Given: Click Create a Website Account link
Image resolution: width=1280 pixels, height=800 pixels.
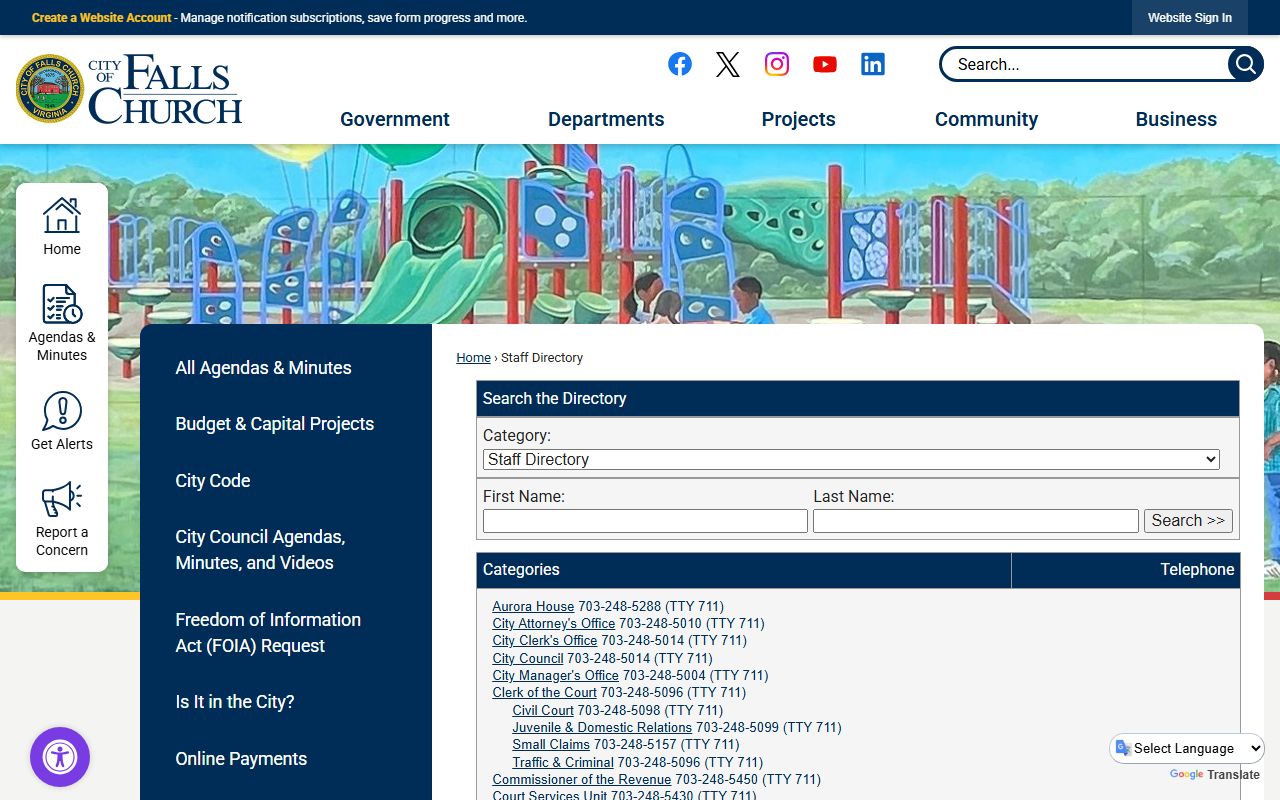Looking at the screenshot, I should pos(101,18).
